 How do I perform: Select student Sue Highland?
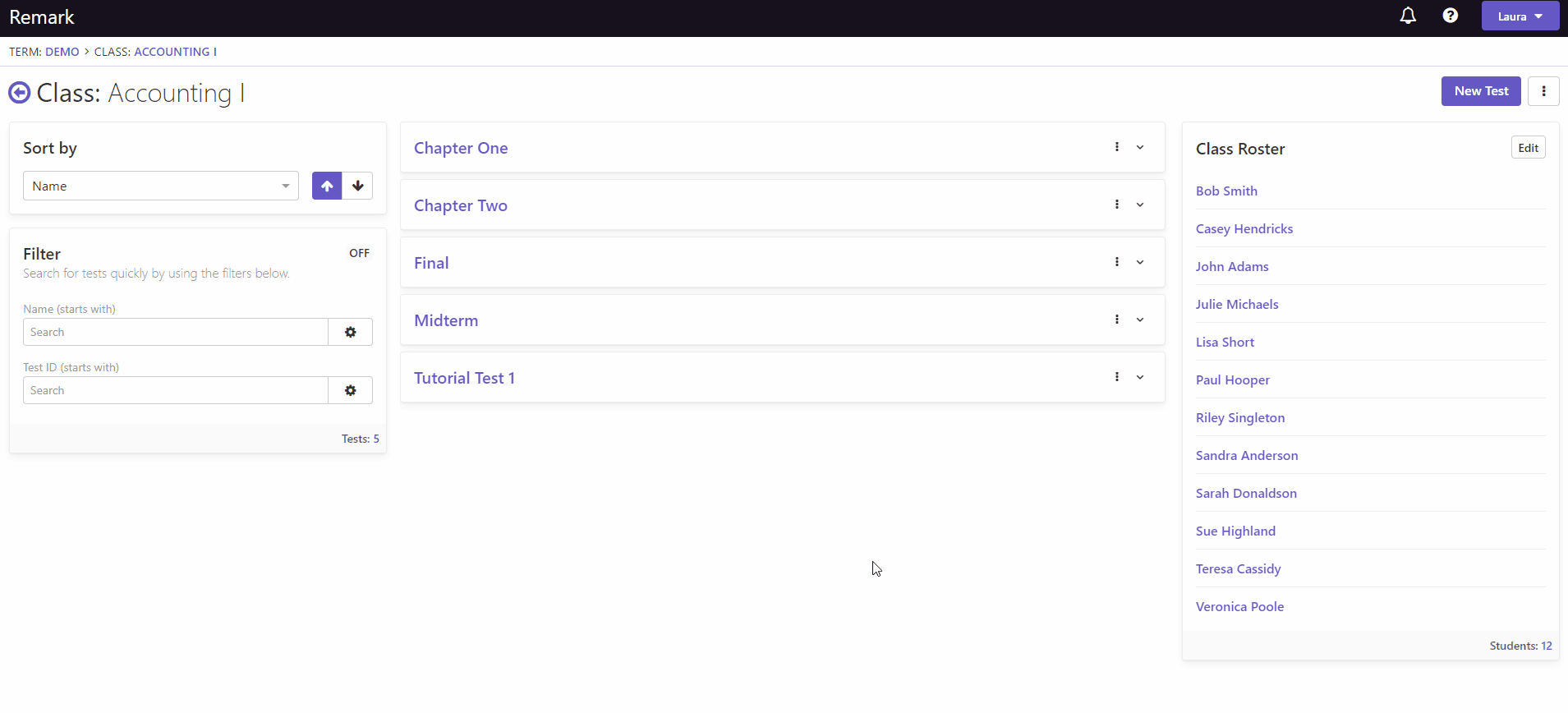click(x=1235, y=531)
